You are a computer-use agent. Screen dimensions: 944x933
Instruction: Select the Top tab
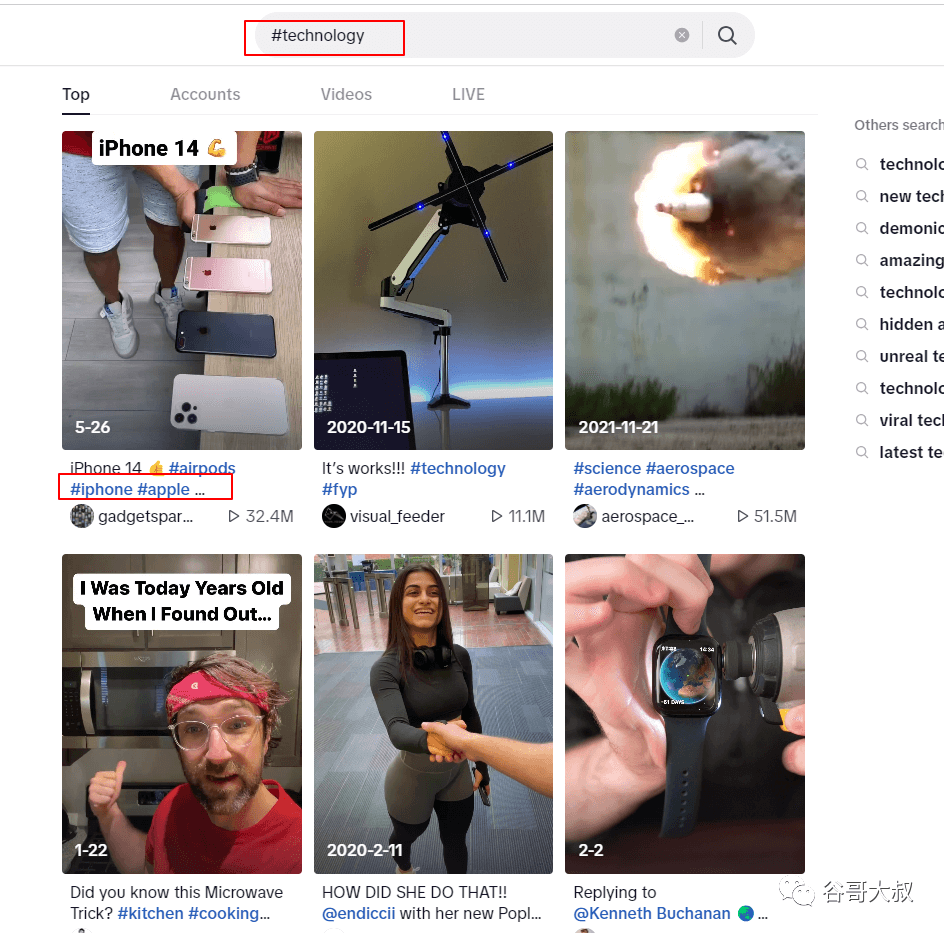click(76, 94)
